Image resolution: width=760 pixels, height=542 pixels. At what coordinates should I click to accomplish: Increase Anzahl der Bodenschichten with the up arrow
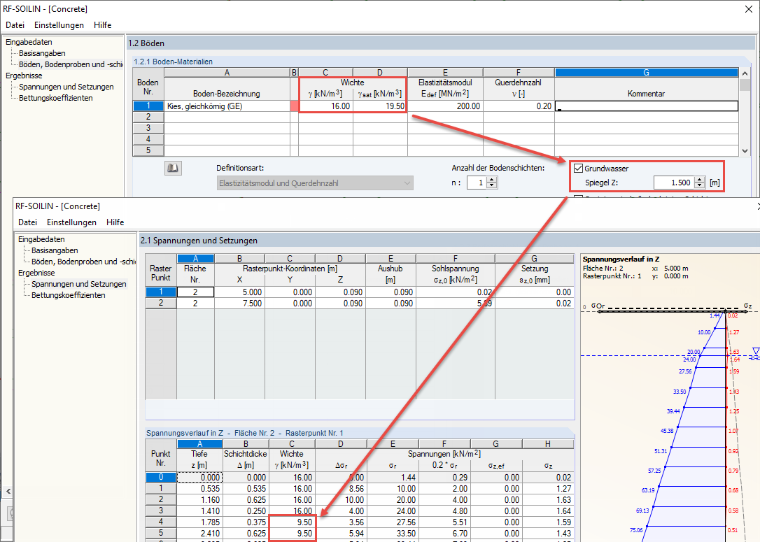(492, 180)
